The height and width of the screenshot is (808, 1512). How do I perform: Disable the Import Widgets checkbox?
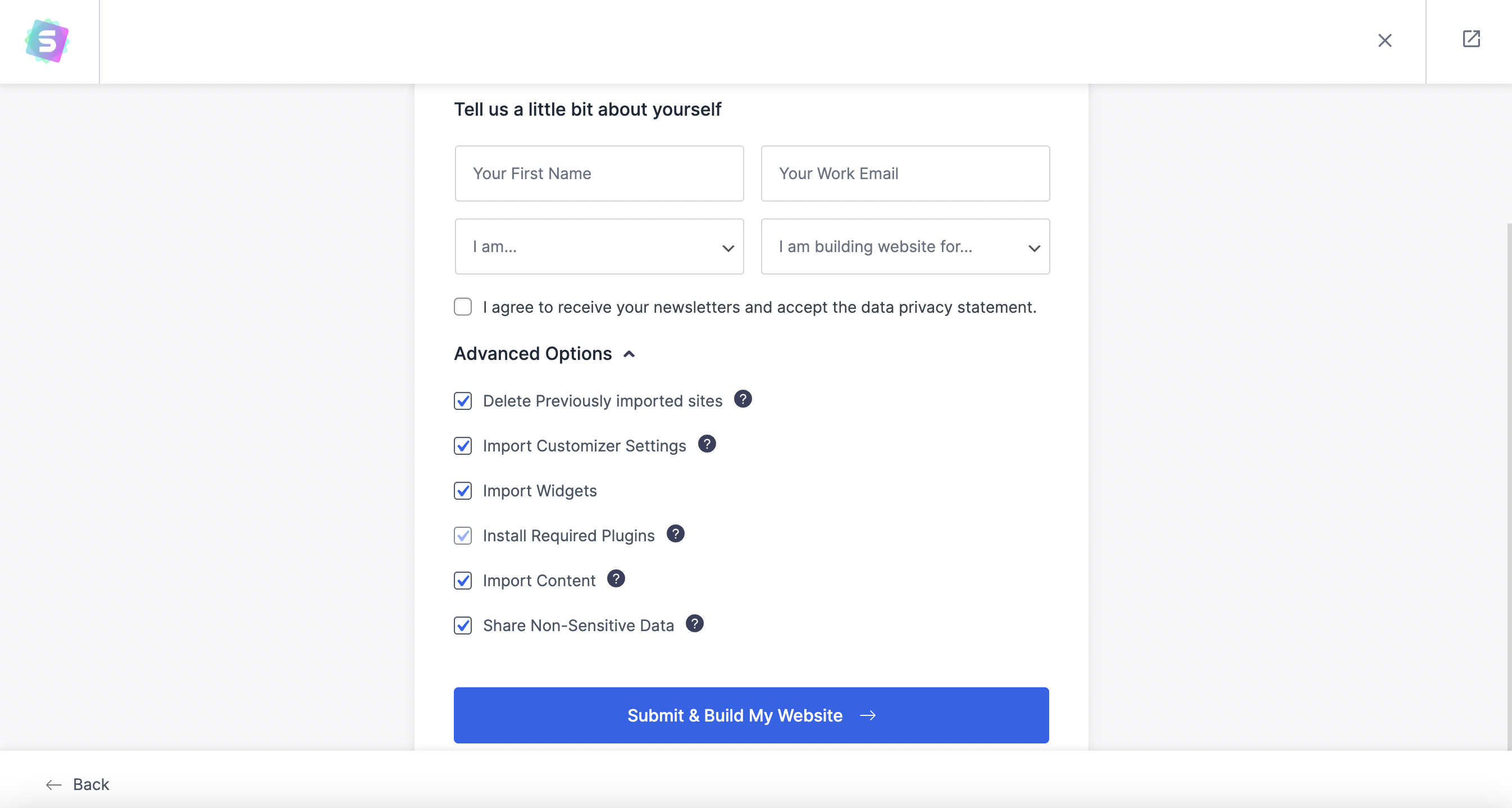[462, 491]
